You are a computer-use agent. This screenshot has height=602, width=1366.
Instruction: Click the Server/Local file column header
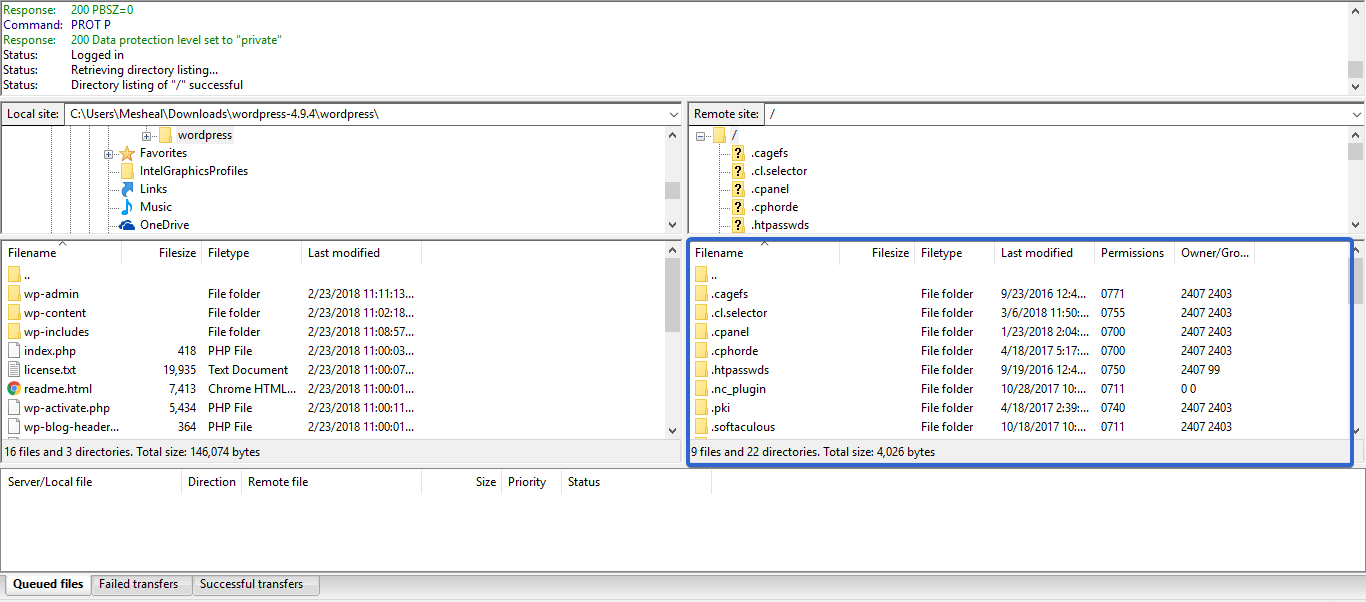tap(92, 482)
